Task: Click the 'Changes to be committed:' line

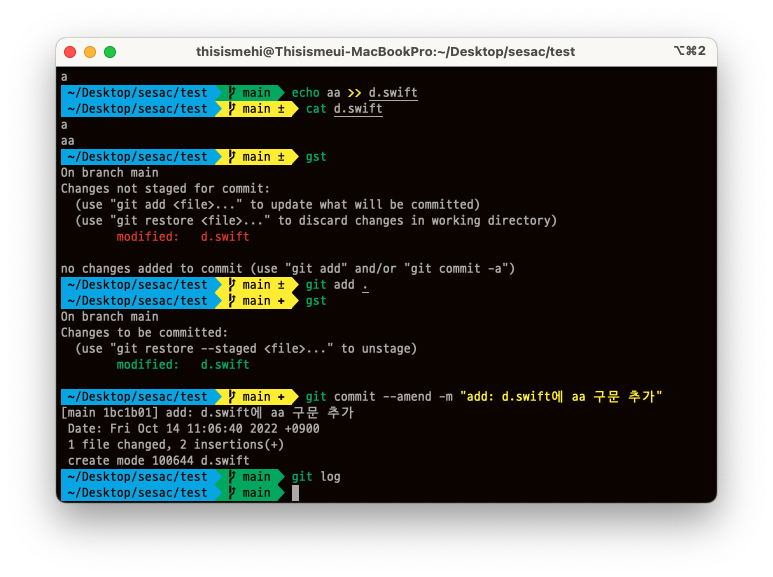Action: 144,333
